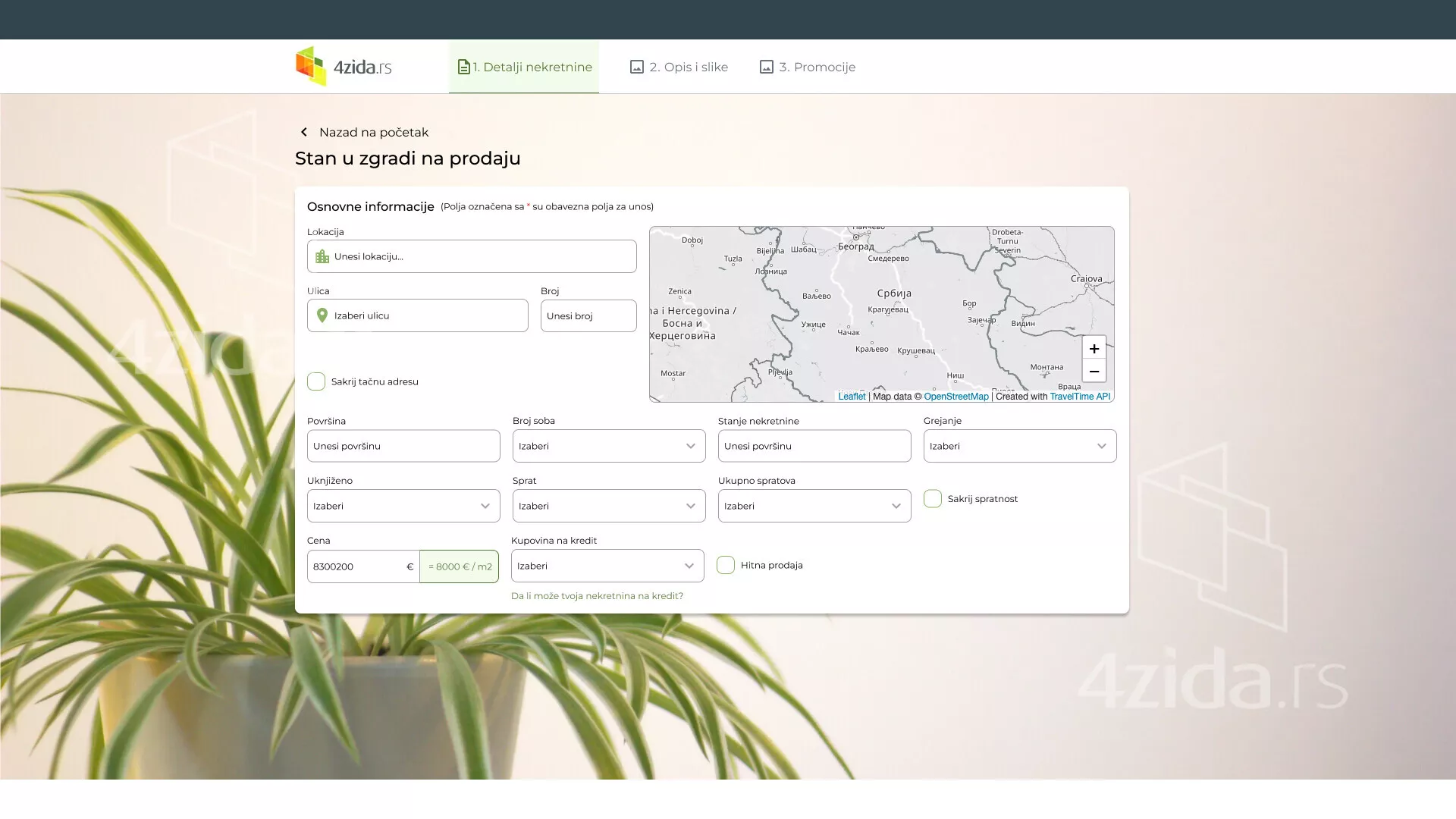This screenshot has height=819, width=1456.
Task: Open the OpenStreetMap attribution link
Action: [x=956, y=397]
